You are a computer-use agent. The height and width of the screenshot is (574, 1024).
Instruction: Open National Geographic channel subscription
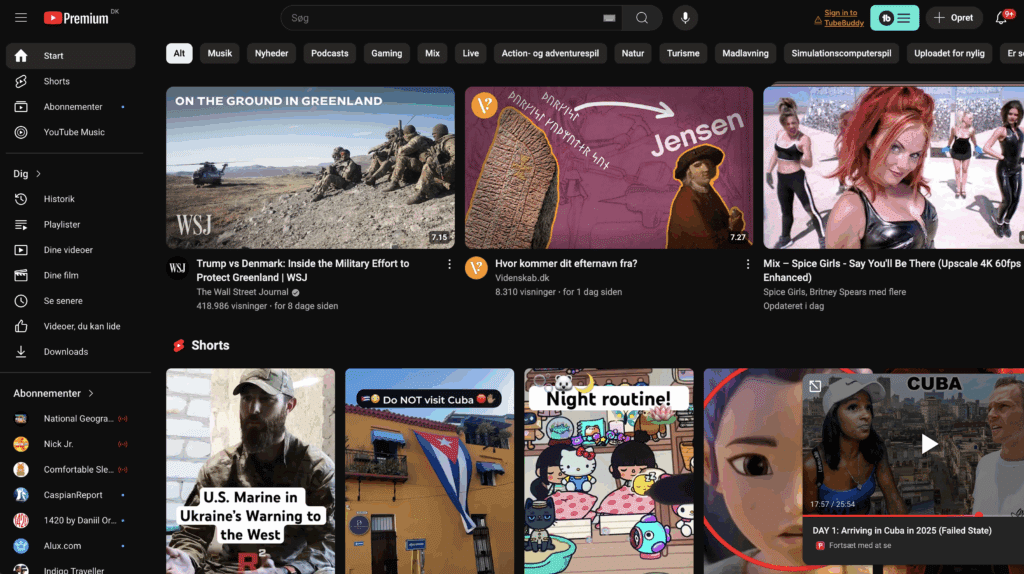pos(71,419)
